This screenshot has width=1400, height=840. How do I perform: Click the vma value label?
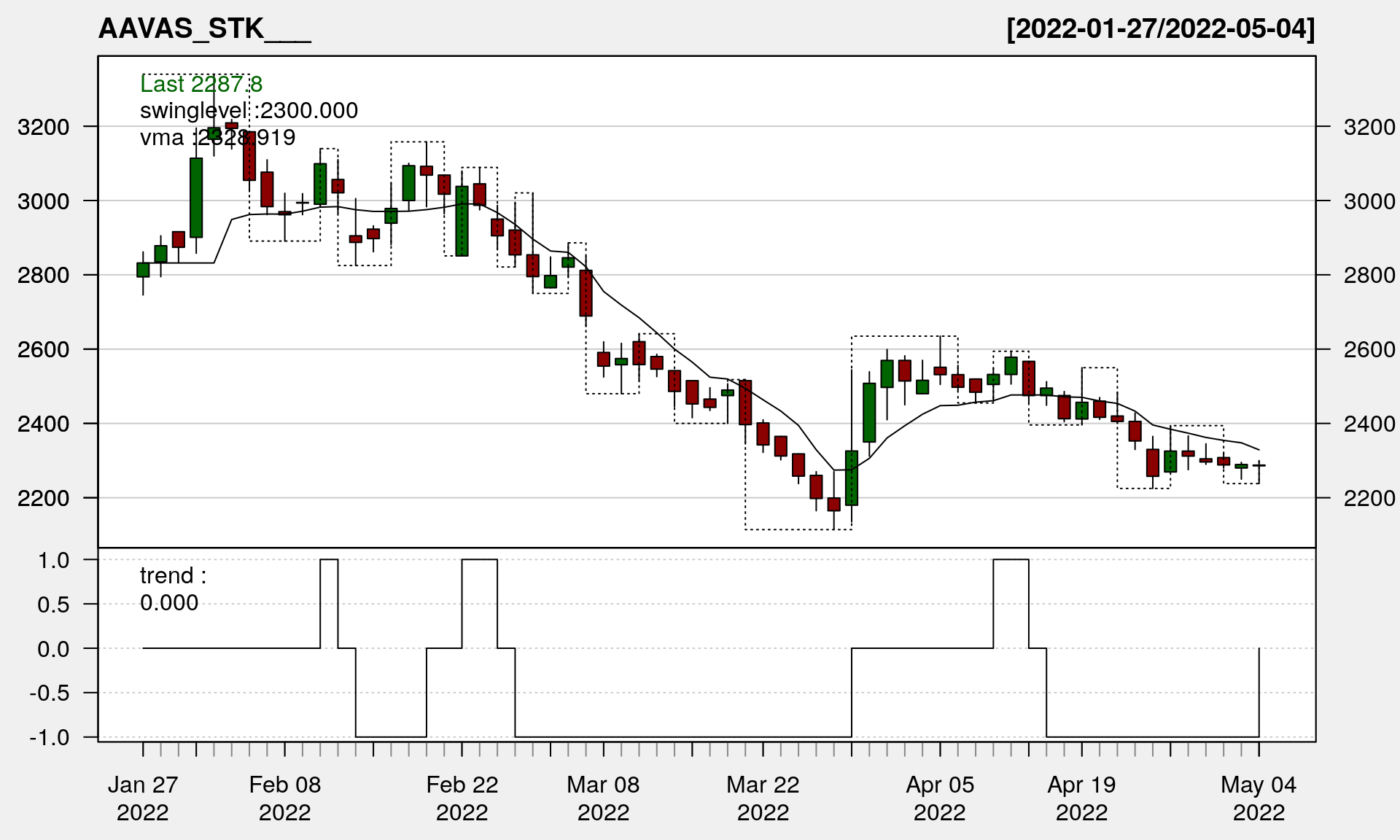pyautogui.click(x=217, y=137)
